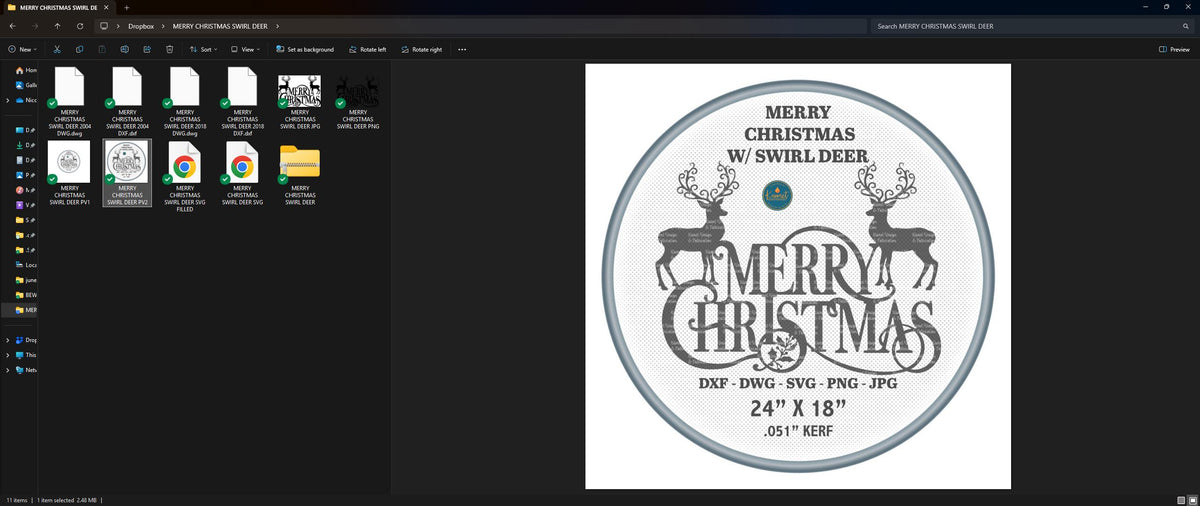
Task: Select SWIRL DEER 2018 DXF.dxf file
Action: pyautogui.click(x=242, y=101)
